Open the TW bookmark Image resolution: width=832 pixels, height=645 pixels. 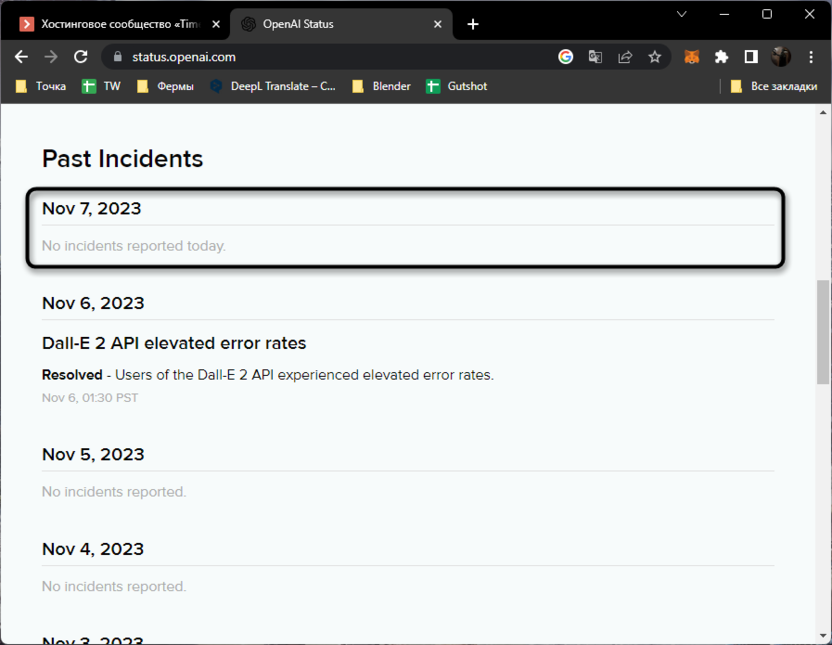(101, 86)
